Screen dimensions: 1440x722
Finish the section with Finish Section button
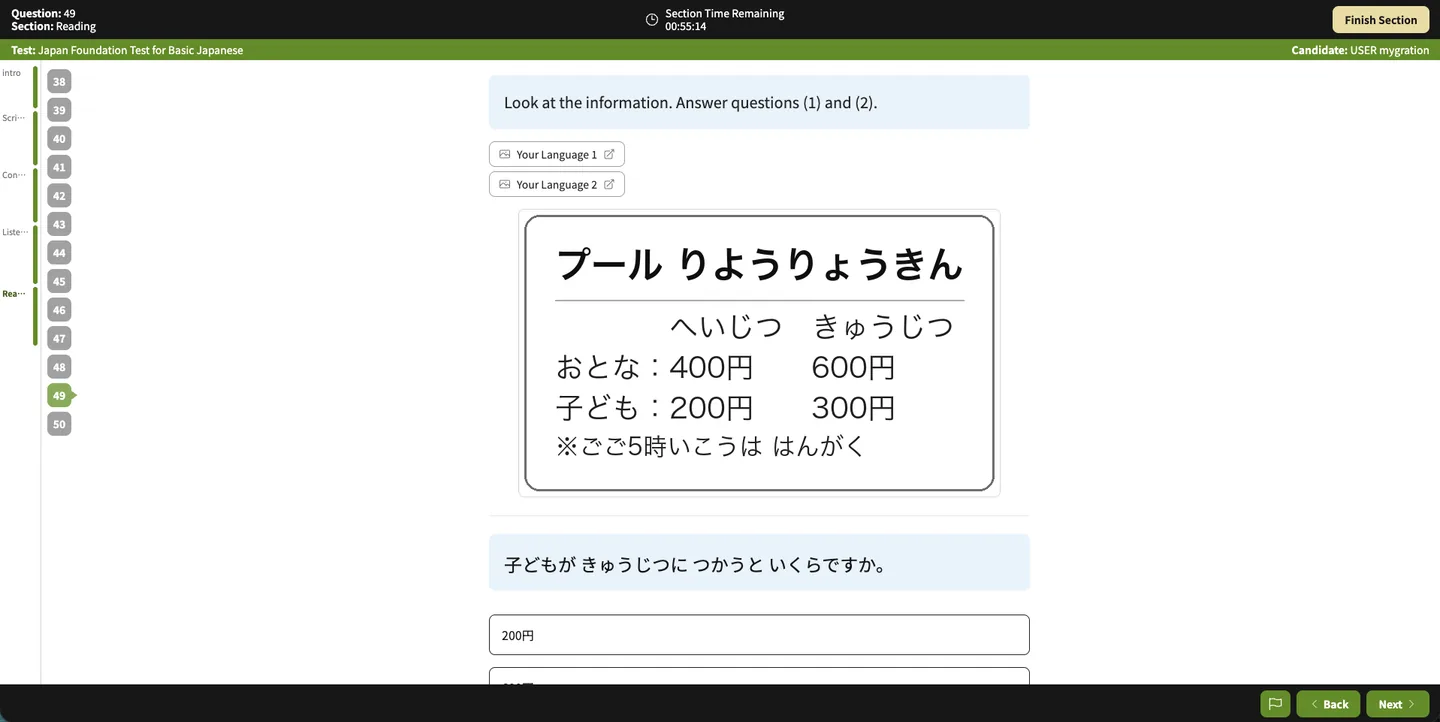(x=1380, y=20)
